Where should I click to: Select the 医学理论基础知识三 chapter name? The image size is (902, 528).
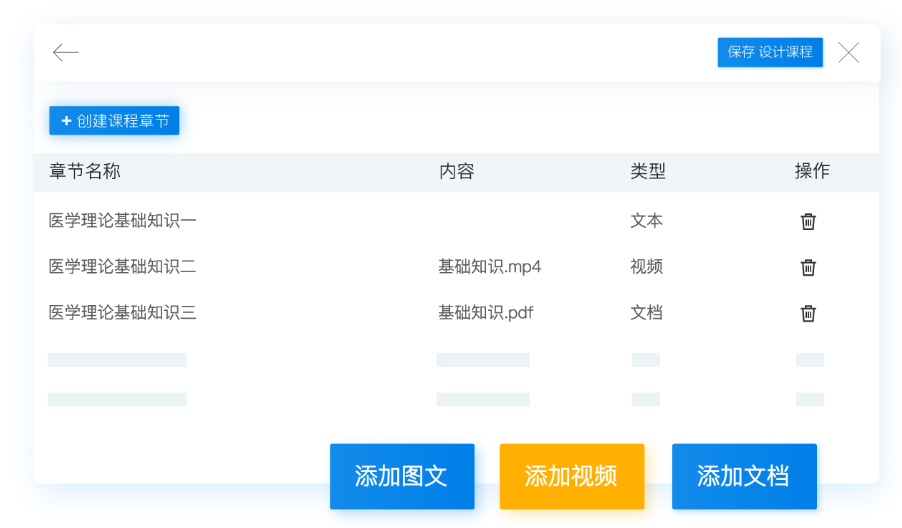pos(122,313)
